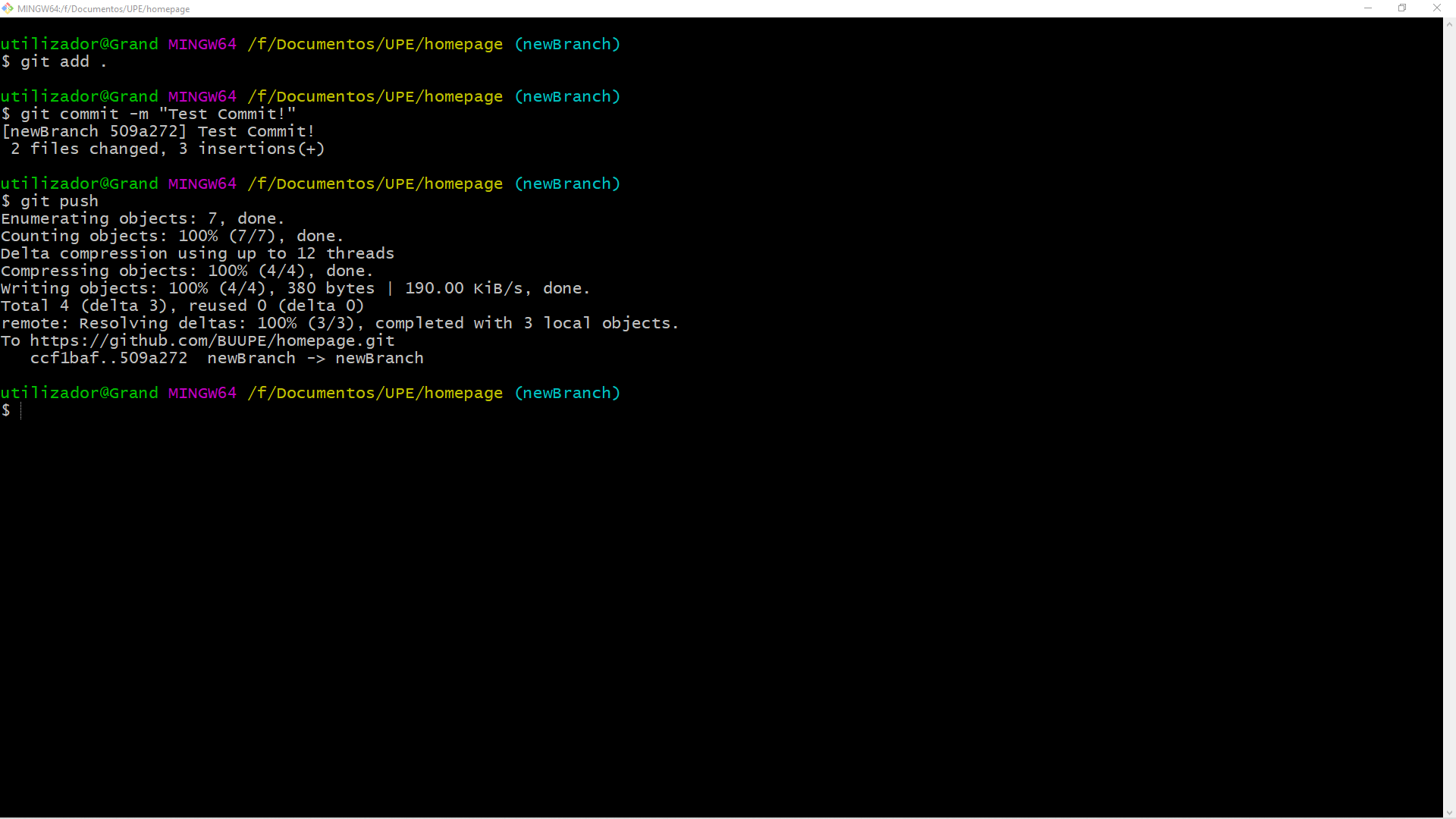Click the 'Writing objects: 100%' output line
The image size is (1456, 819).
295,289
